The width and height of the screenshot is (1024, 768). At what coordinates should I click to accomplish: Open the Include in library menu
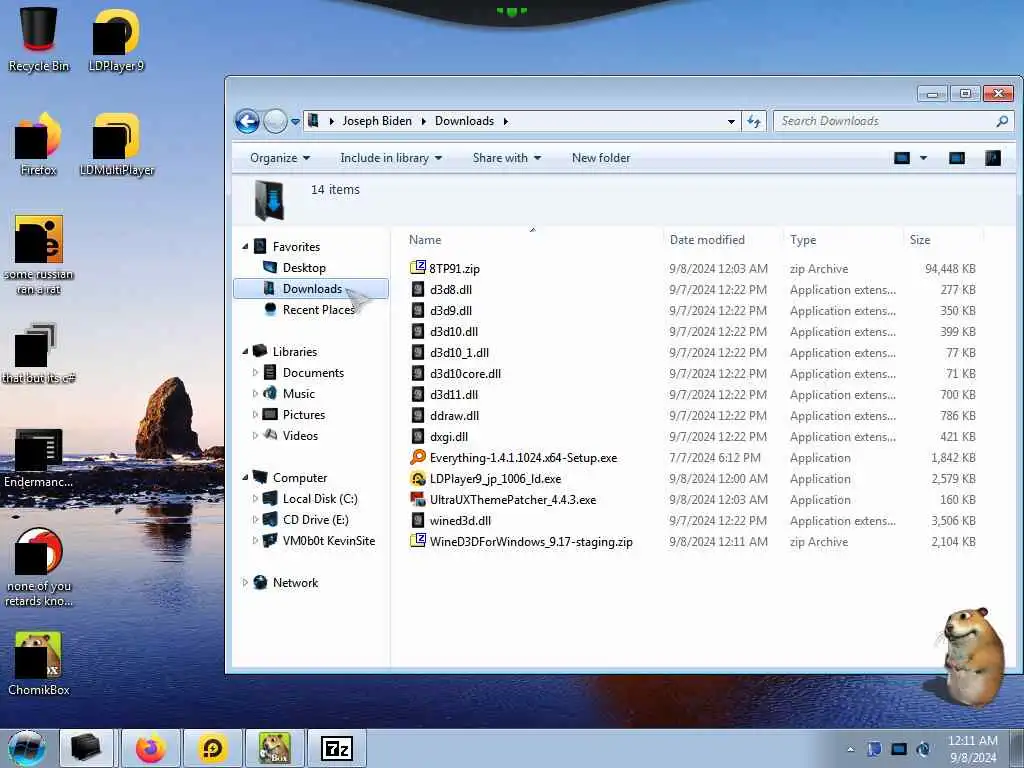click(391, 158)
